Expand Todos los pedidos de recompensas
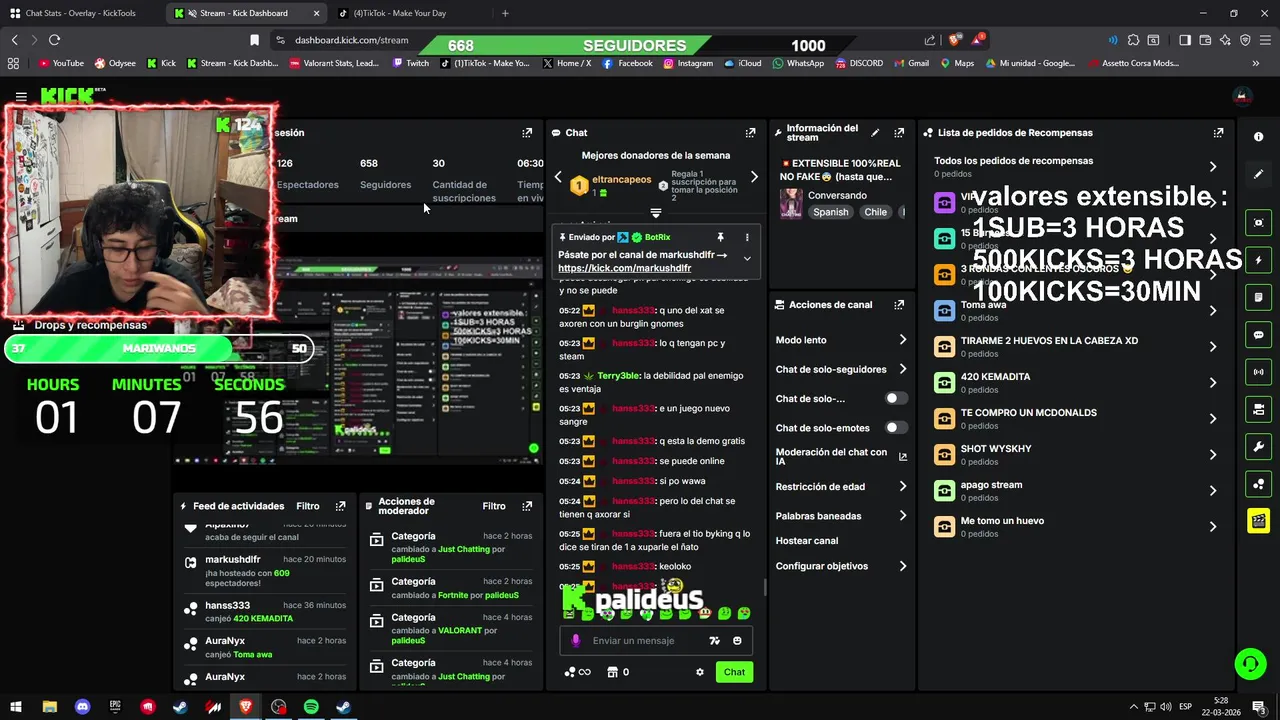 pyautogui.click(x=1213, y=167)
